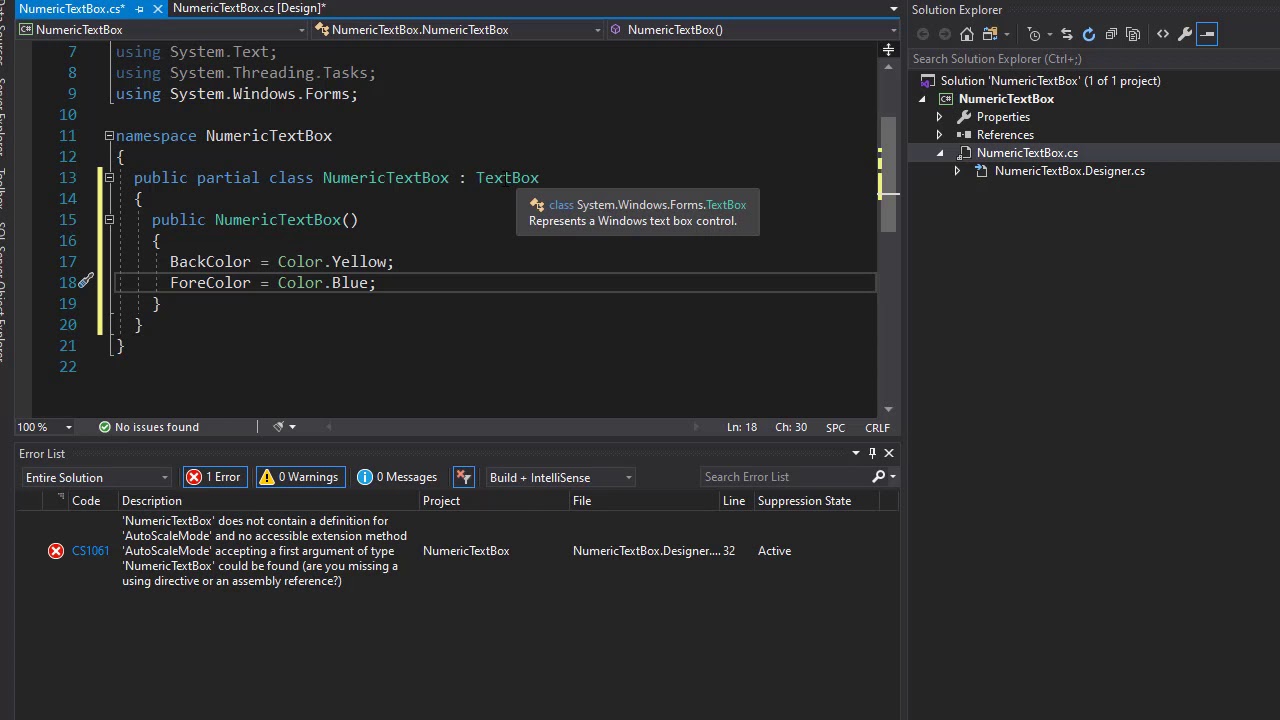Click the CRLF line ending indicator
The image size is (1280, 720).
pos(877,428)
